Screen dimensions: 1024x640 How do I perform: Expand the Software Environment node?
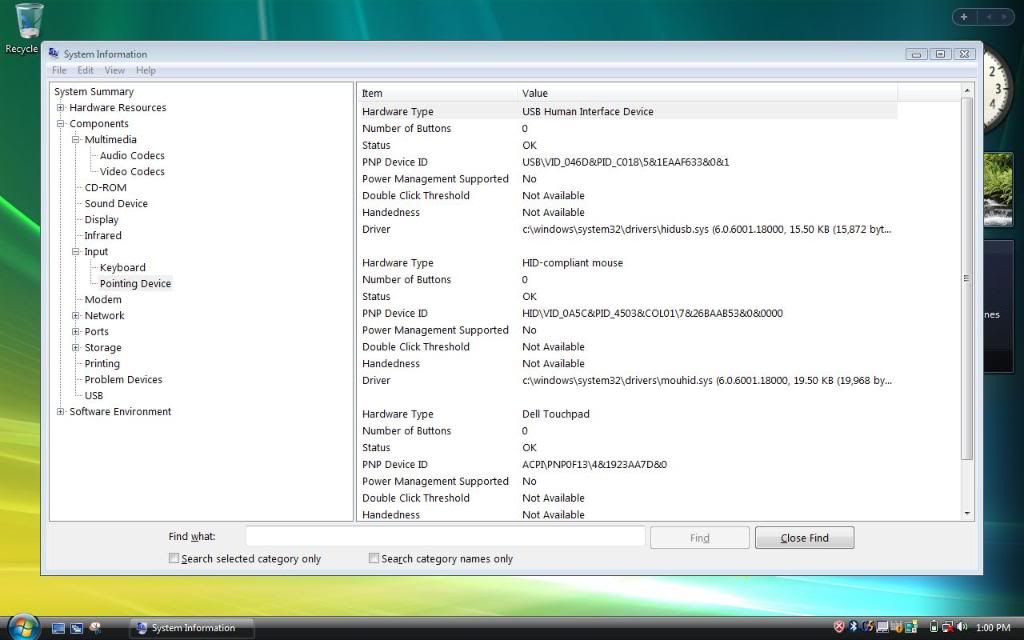[60, 412]
